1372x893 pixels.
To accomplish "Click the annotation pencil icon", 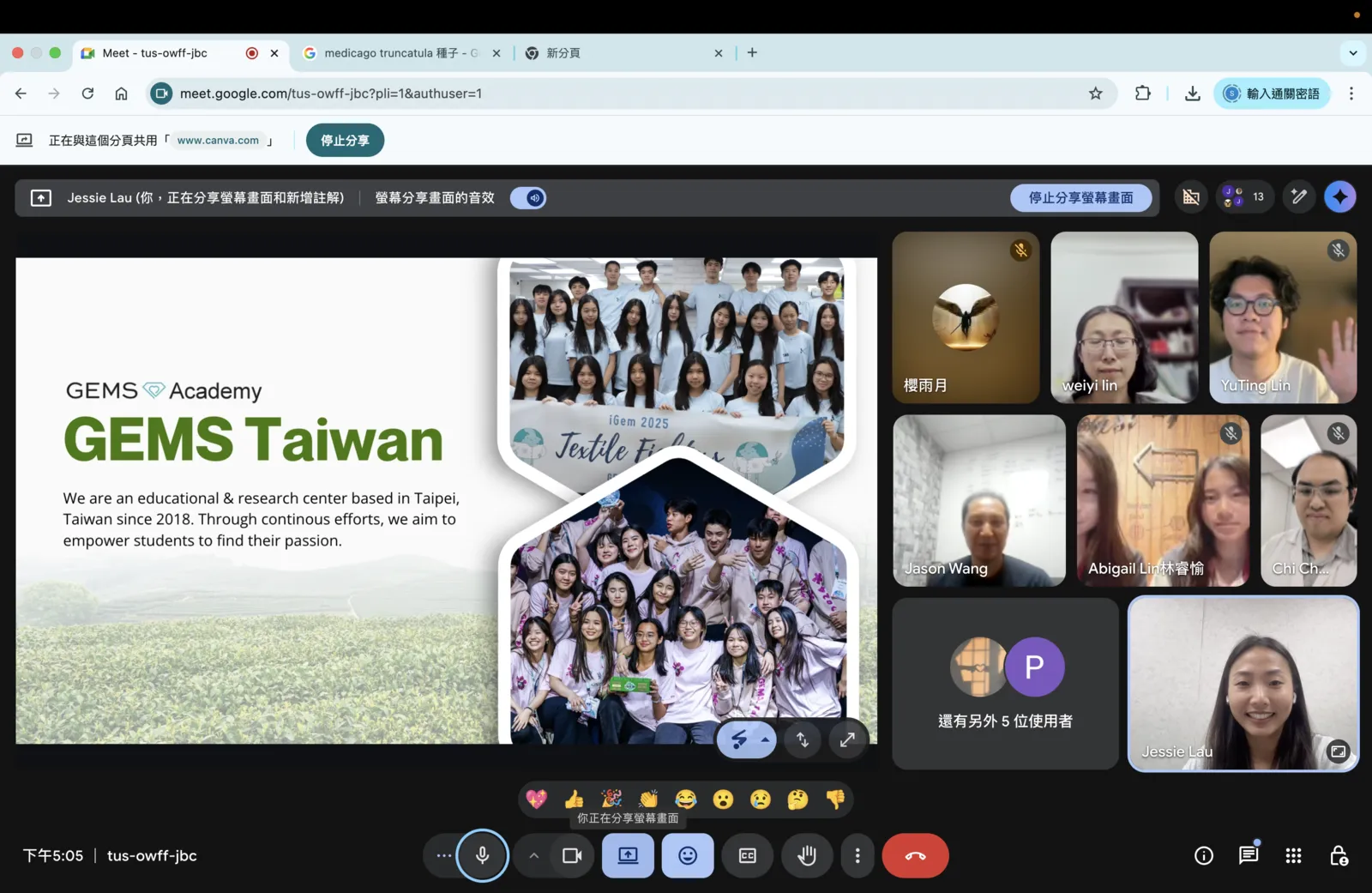I will pyautogui.click(x=1299, y=196).
